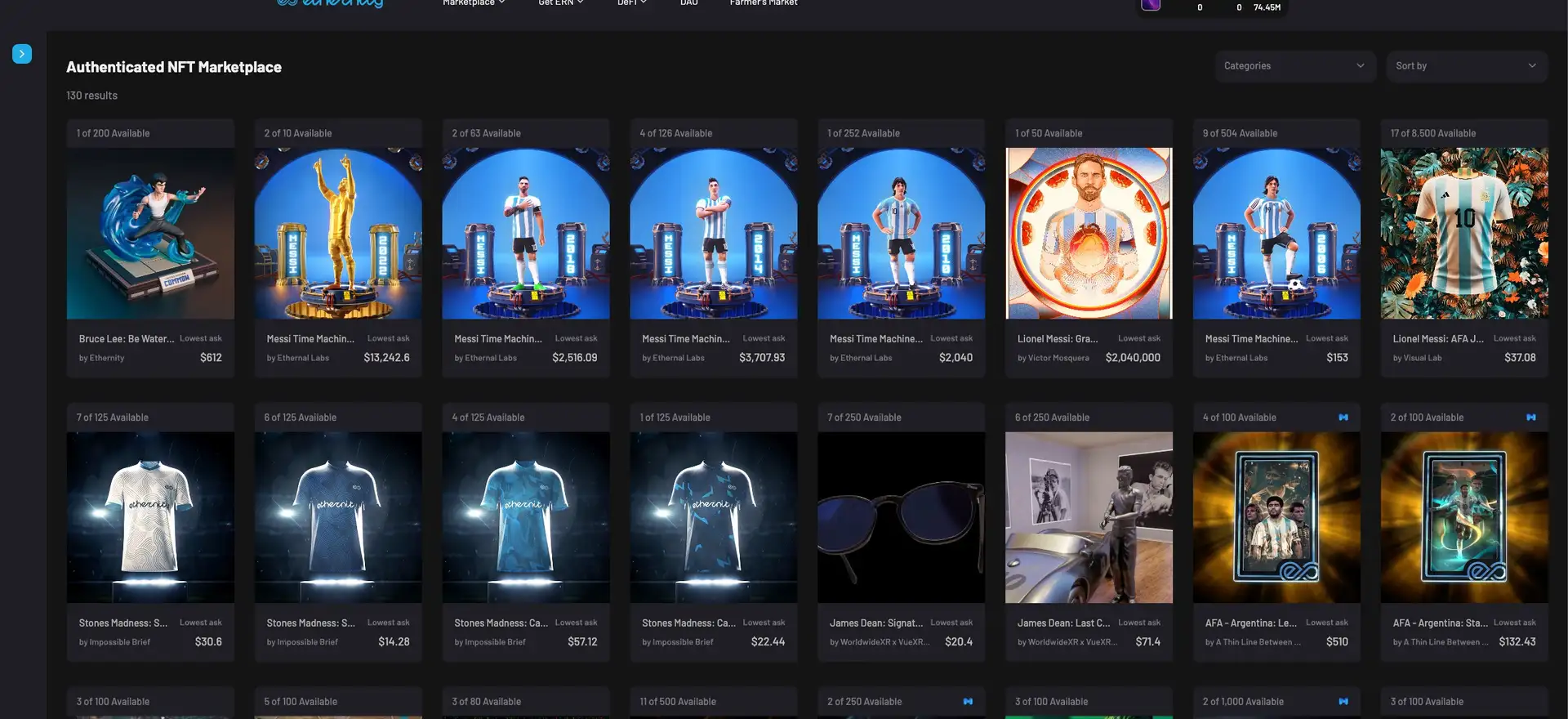Open the Categories dropdown
Viewport: 1568px width, 719px height.
pyautogui.click(x=1294, y=66)
